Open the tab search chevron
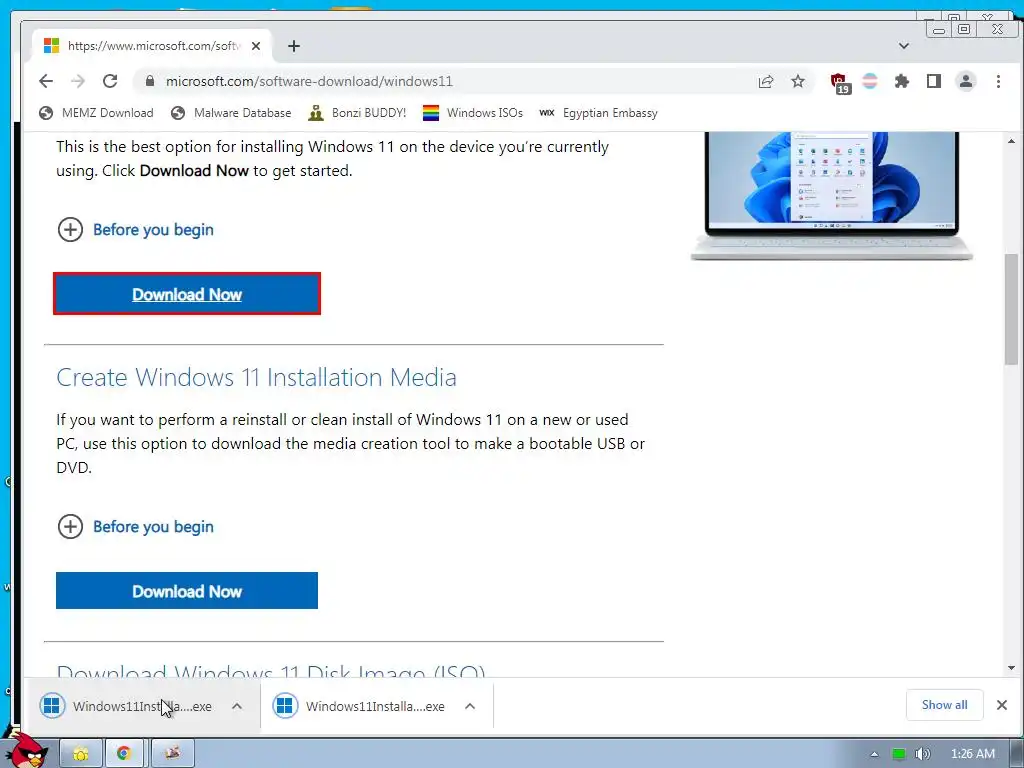The image size is (1024, 768). pos(904,46)
